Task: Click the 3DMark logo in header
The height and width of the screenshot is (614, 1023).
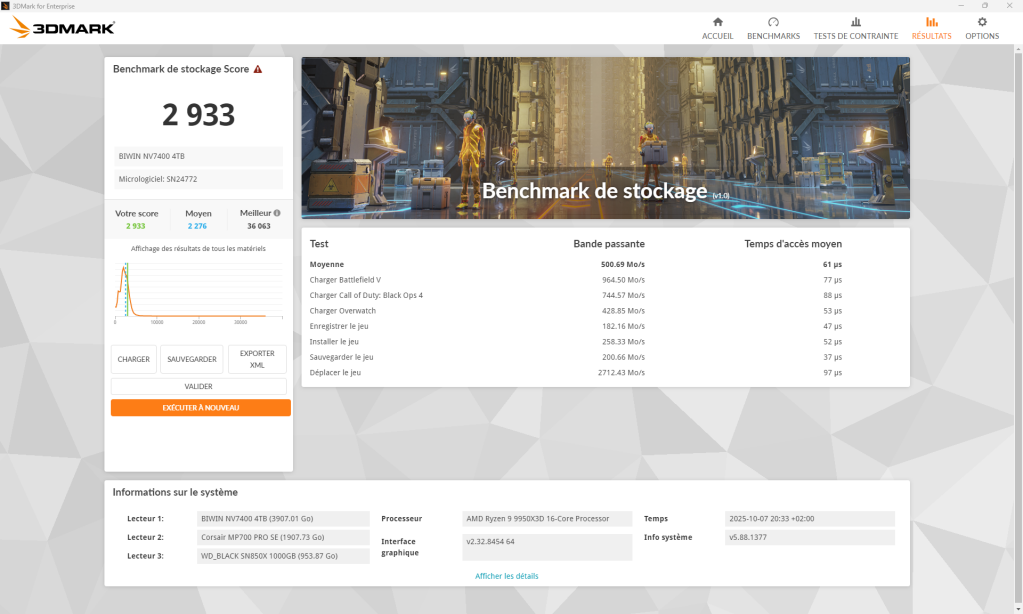Action: tap(62, 28)
